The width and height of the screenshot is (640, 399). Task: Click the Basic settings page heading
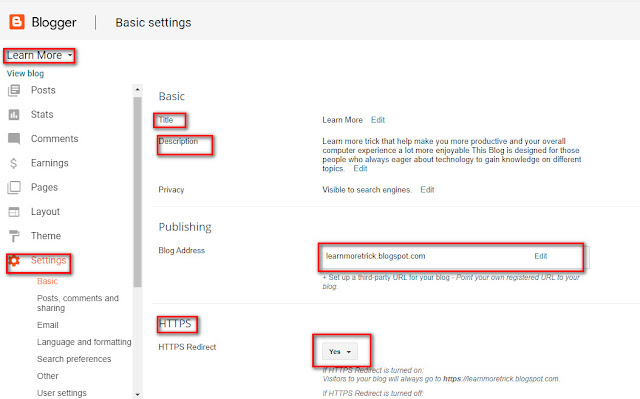tap(153, 22)
